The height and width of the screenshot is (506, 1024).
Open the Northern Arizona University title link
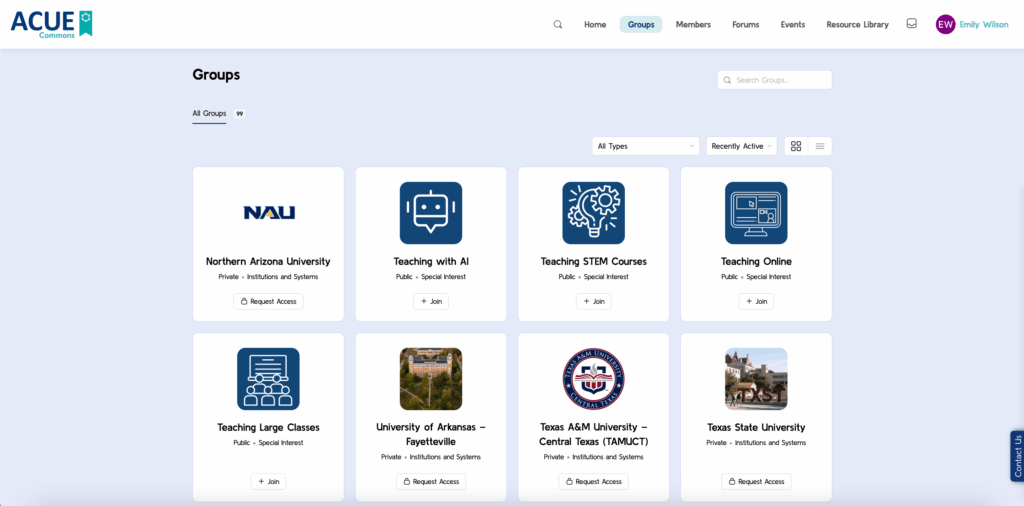[x=268, y=261]
